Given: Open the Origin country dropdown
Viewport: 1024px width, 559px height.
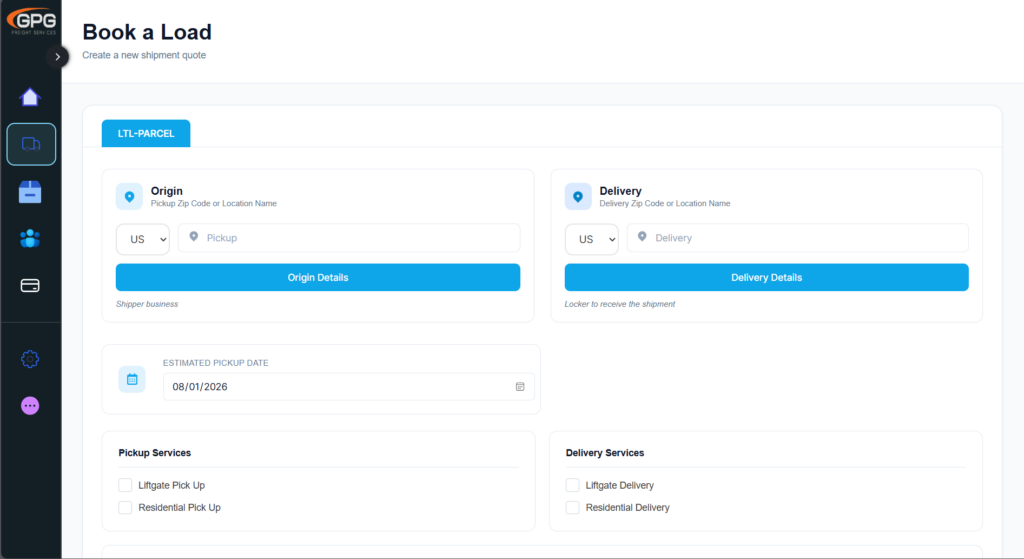Looking at the screenshot, I should coord(143,239).
